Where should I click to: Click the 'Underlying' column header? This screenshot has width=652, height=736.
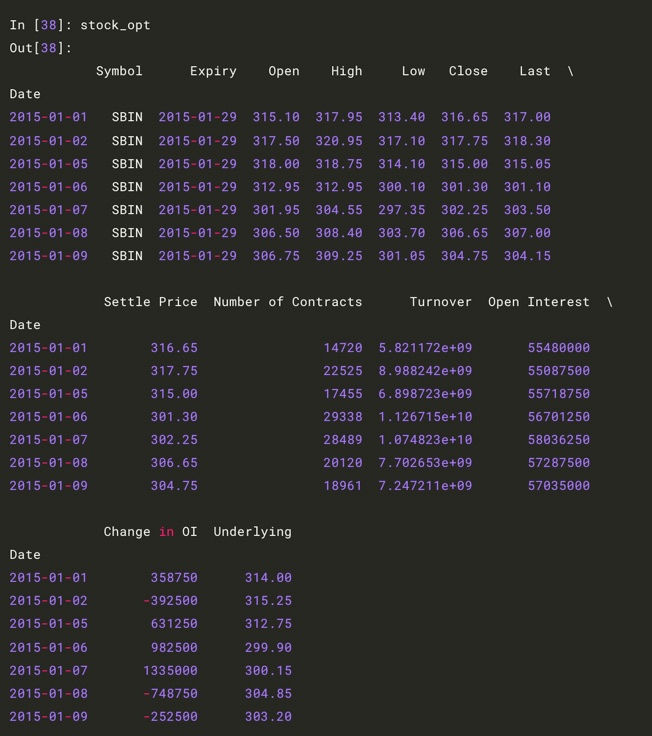pos(253,532)
